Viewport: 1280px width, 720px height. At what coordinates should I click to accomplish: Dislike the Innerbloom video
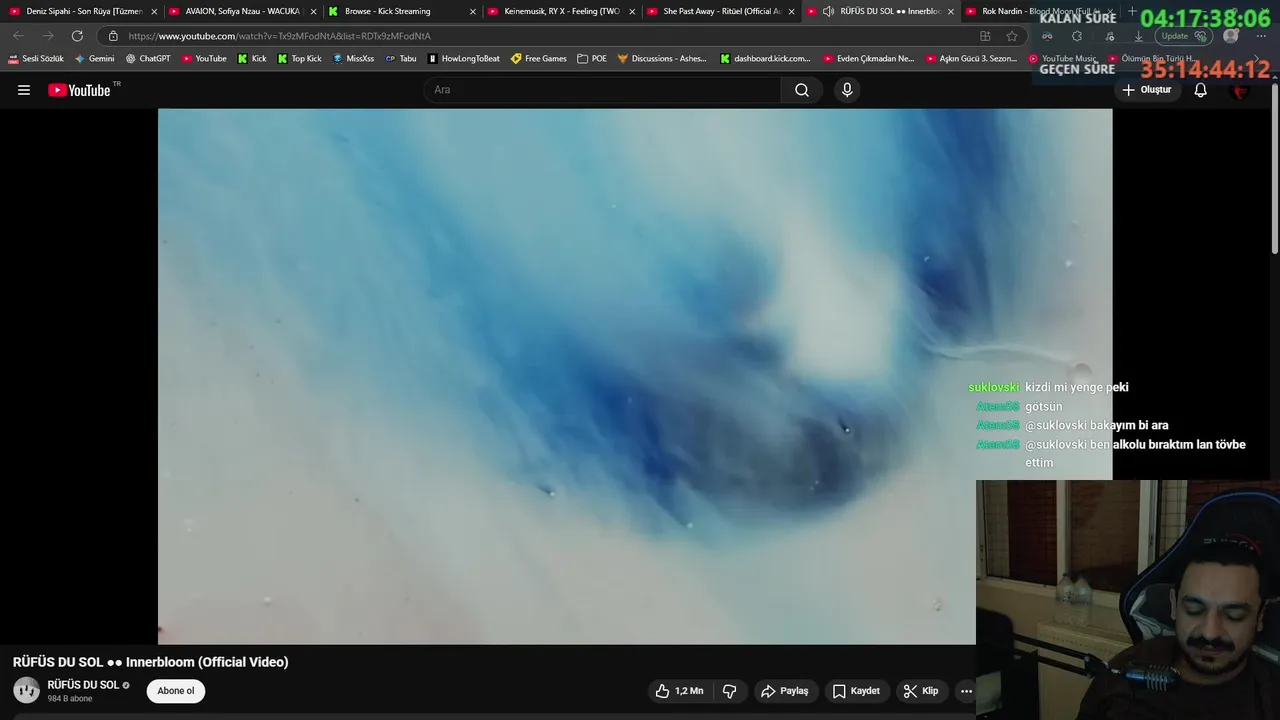point(730,691)
